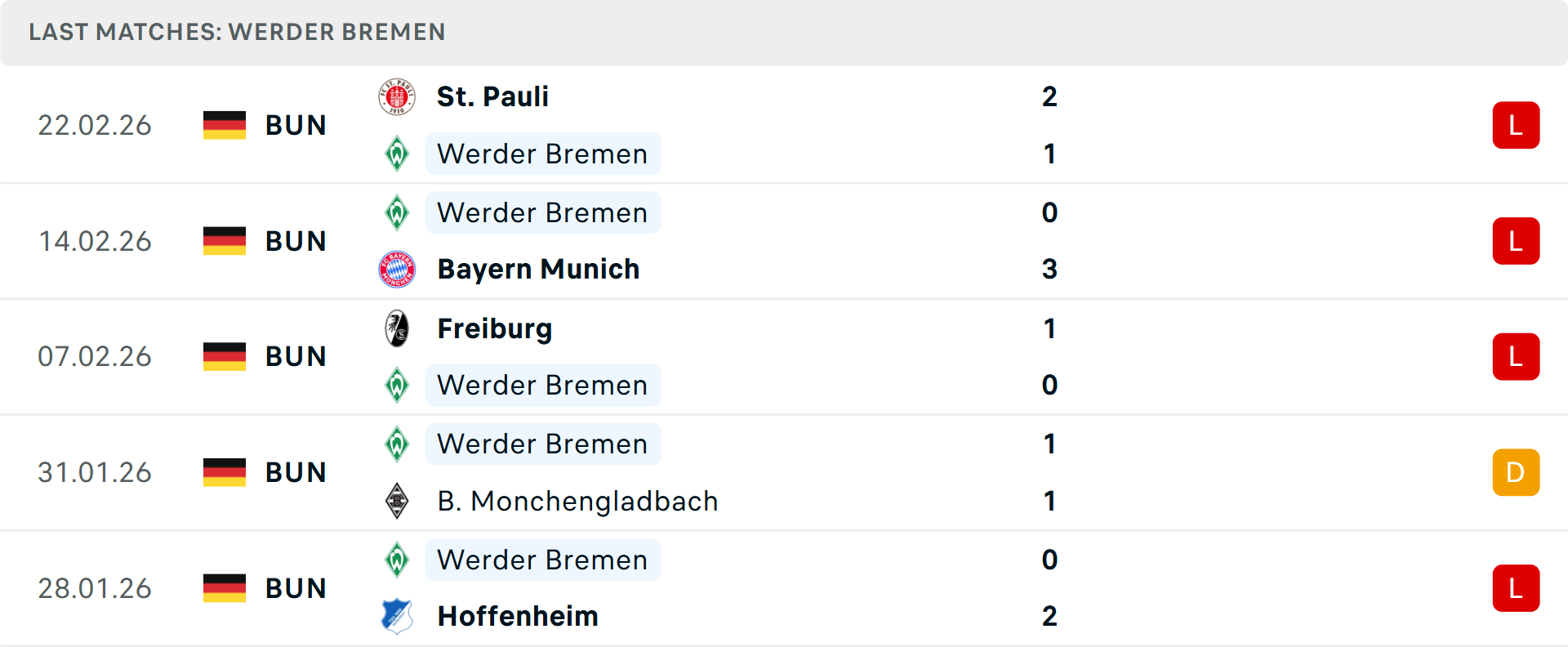Viewport: 1568px width, 647px height.
Task: Open the St. Pauli team page
Action: coord(492,96)
